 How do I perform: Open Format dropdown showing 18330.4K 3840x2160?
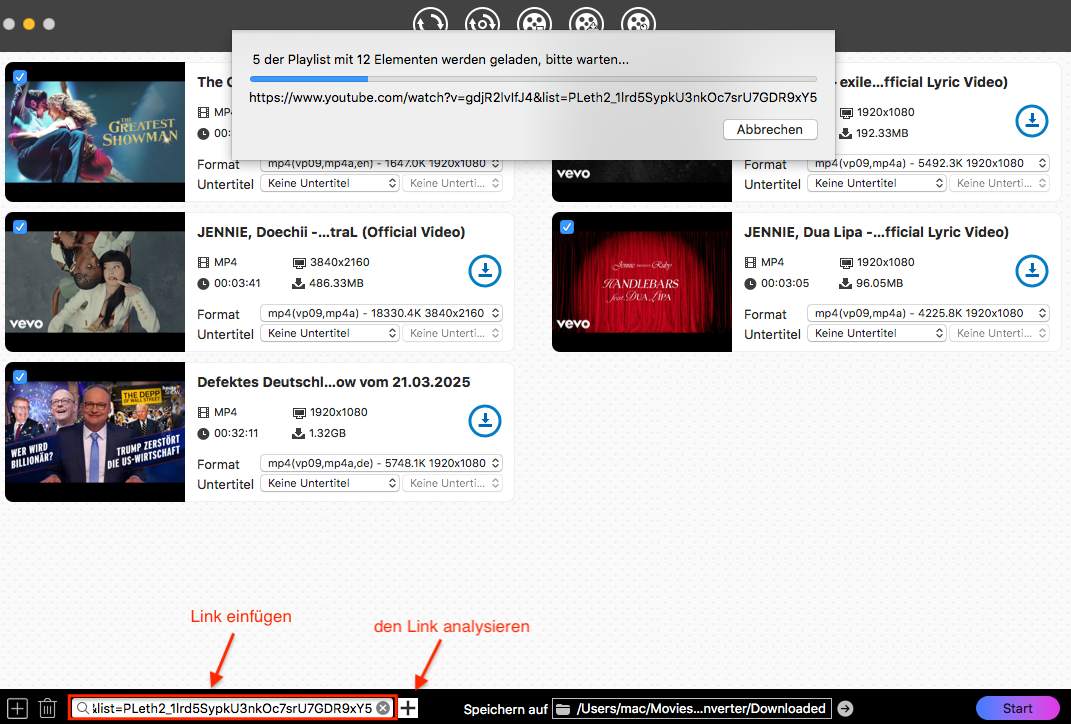pyautogui.click(x=381, y=314)
